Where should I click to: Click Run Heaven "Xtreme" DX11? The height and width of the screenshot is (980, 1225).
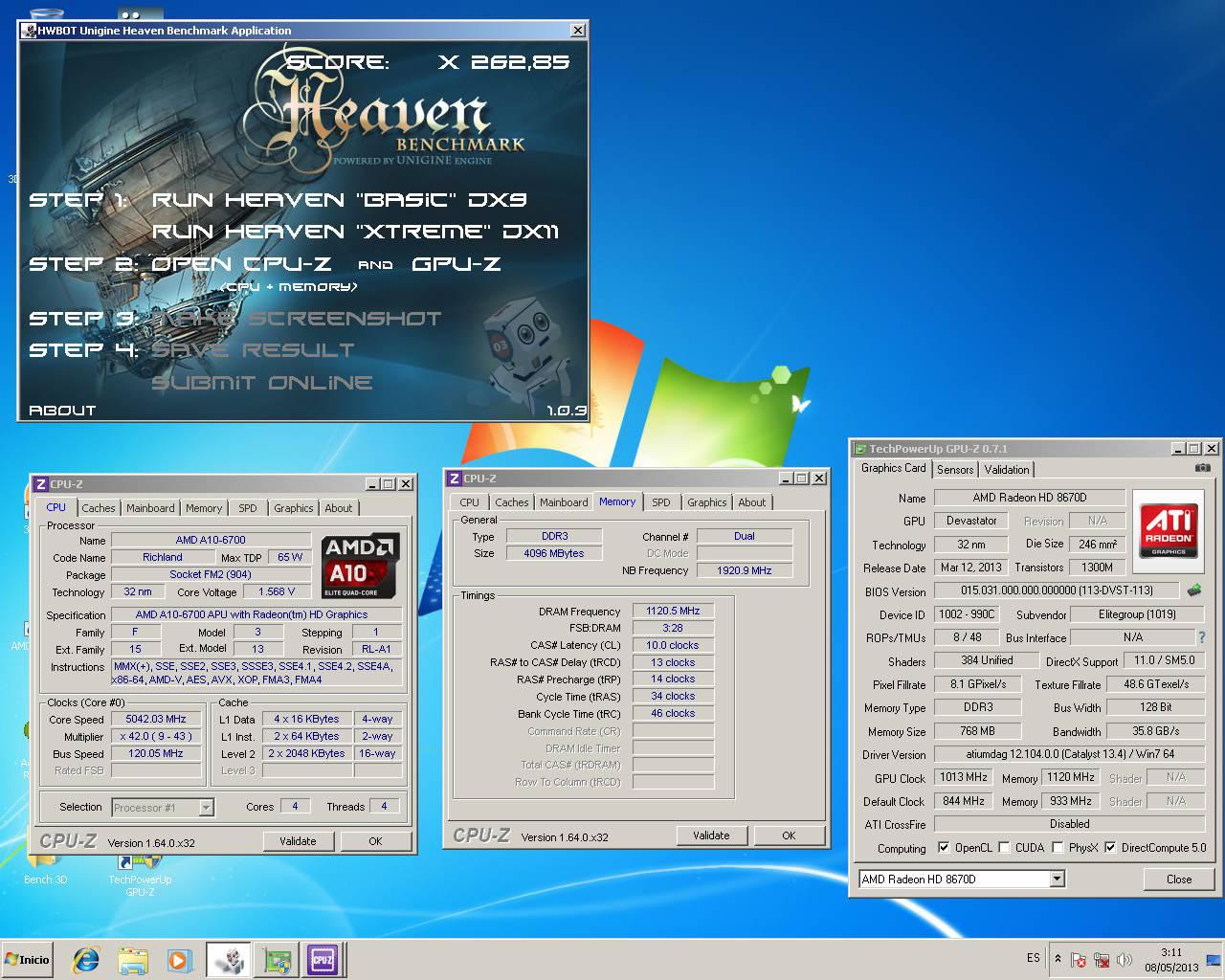[355, 232]
